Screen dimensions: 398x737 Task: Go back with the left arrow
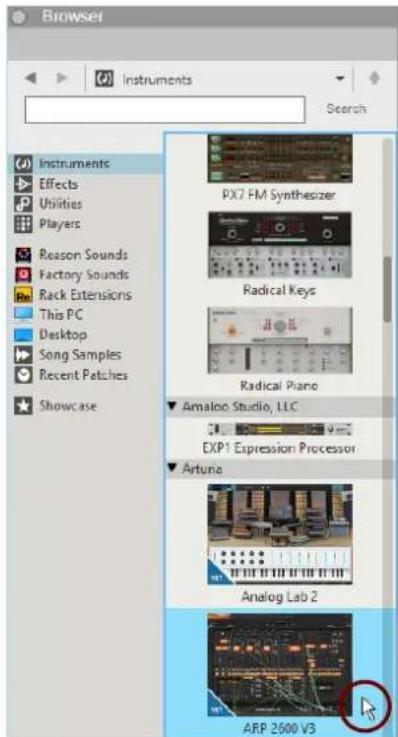[31, 78]
